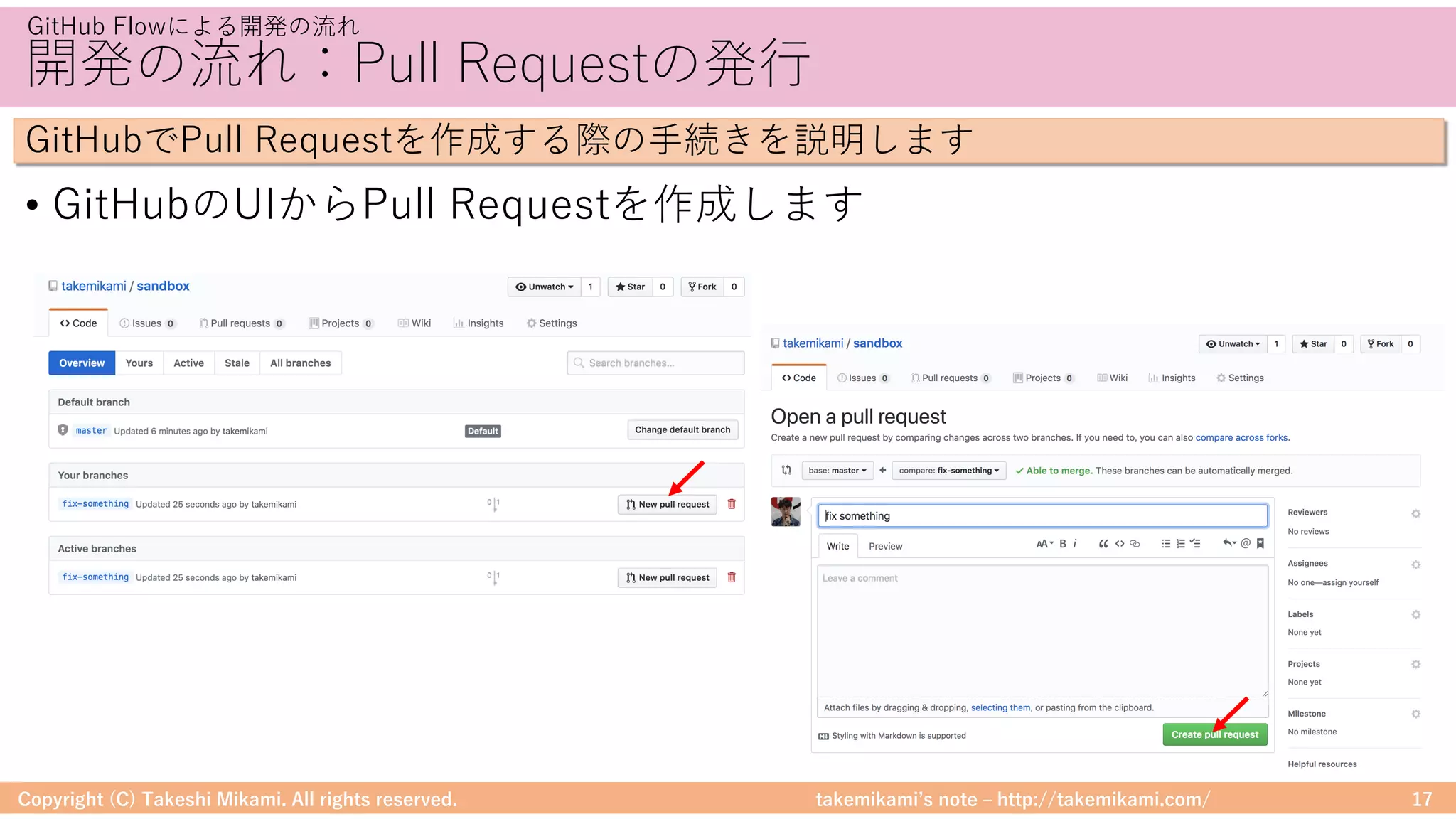Add a task list from editor toolbar
The height and width of the screenshot is (819, 1456).
(x=1196, y=544)
